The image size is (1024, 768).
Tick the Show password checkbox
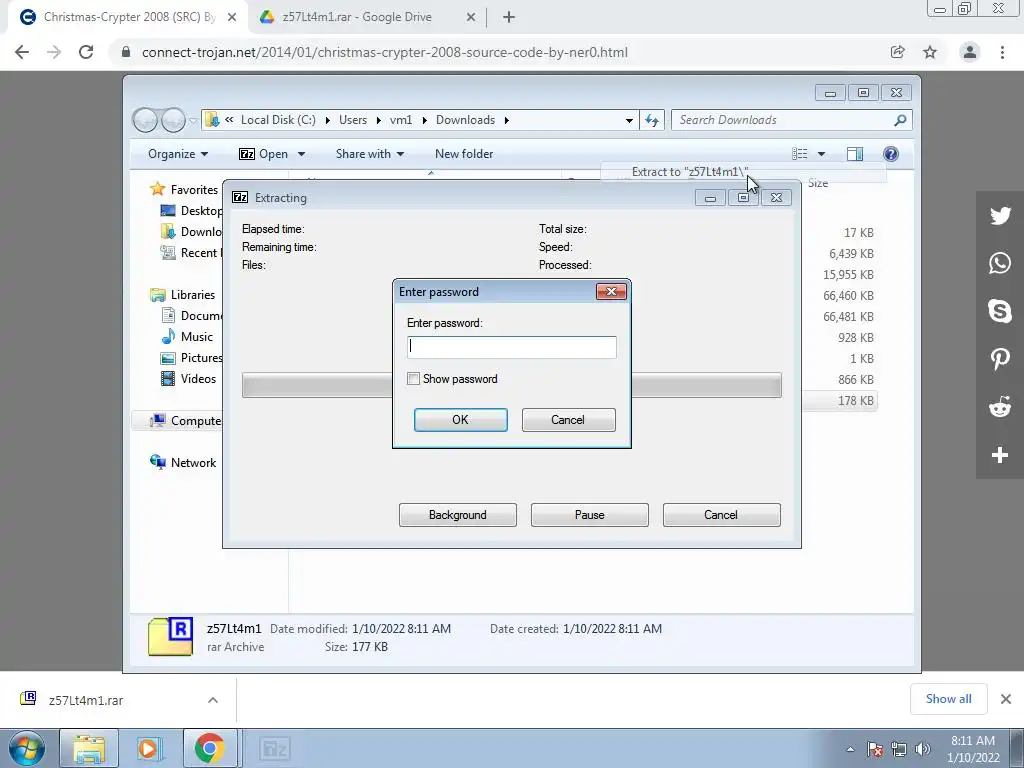point(413,379)
